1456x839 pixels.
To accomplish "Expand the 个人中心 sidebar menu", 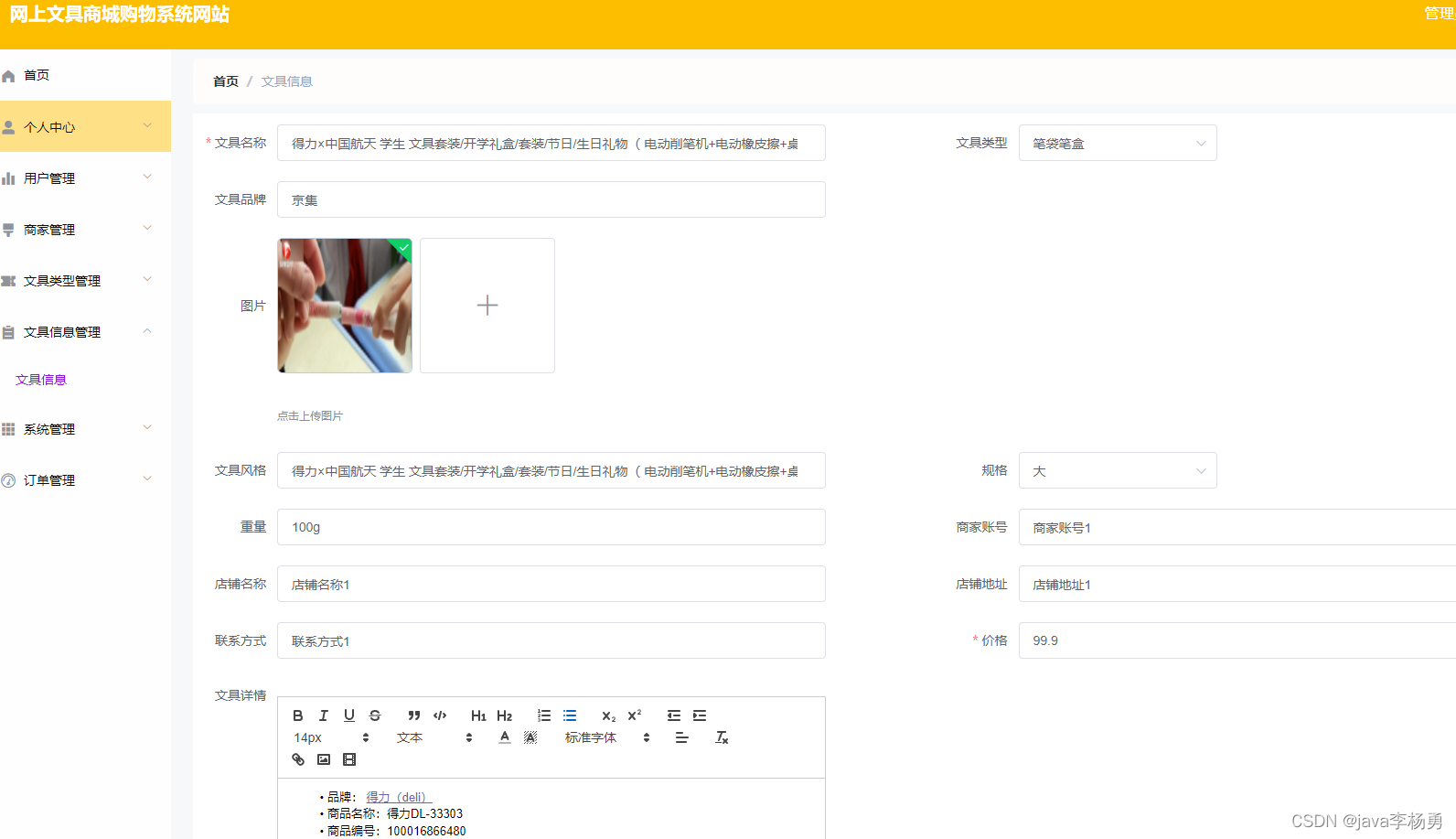I will [85, 126].
